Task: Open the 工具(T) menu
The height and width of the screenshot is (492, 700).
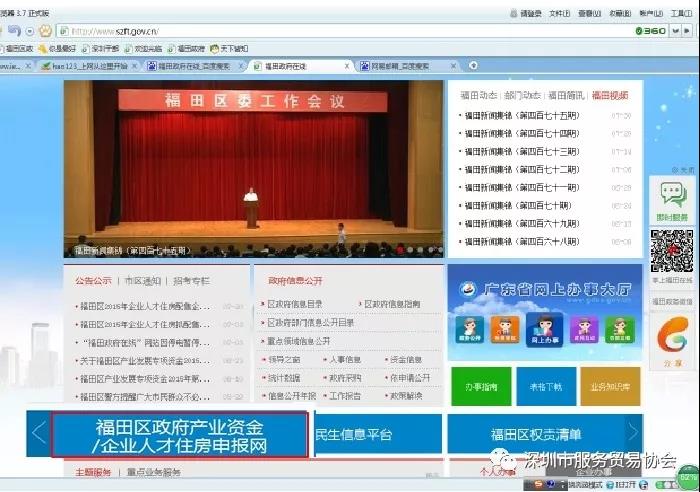Action: 681,14
